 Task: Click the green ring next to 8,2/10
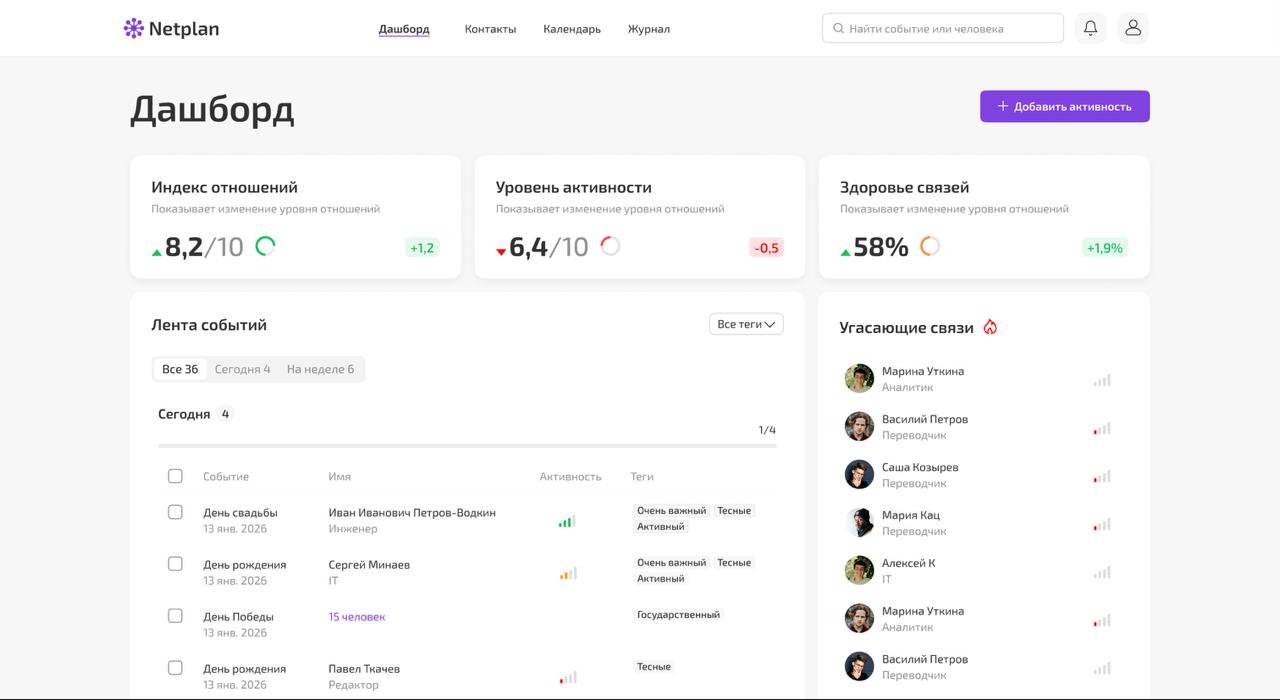coord(265,246)
